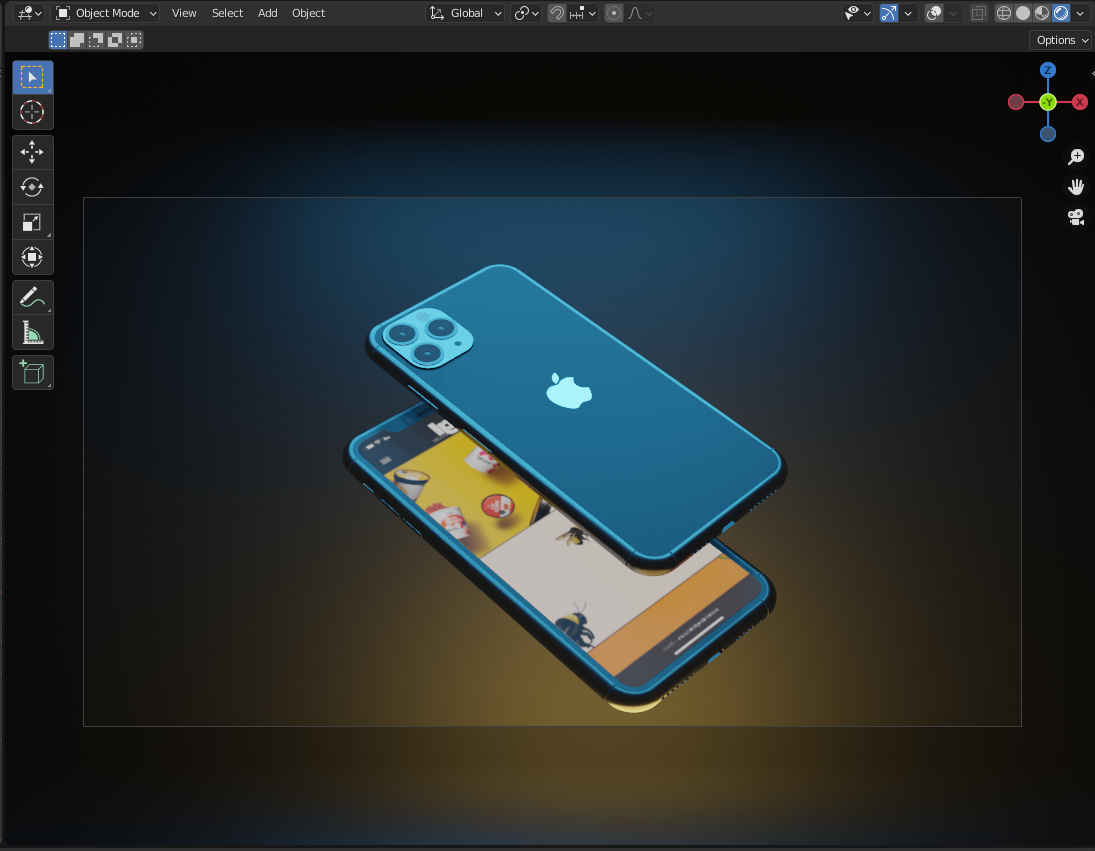
Task: Toggle X-ray mode
Action: click(x=979, y=13)
